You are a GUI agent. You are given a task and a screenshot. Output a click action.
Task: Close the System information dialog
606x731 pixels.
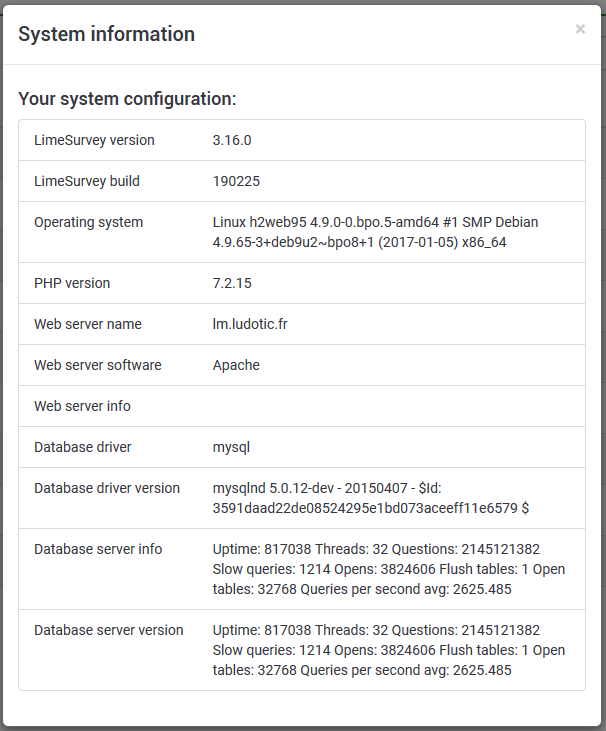[x=580, y=30]
